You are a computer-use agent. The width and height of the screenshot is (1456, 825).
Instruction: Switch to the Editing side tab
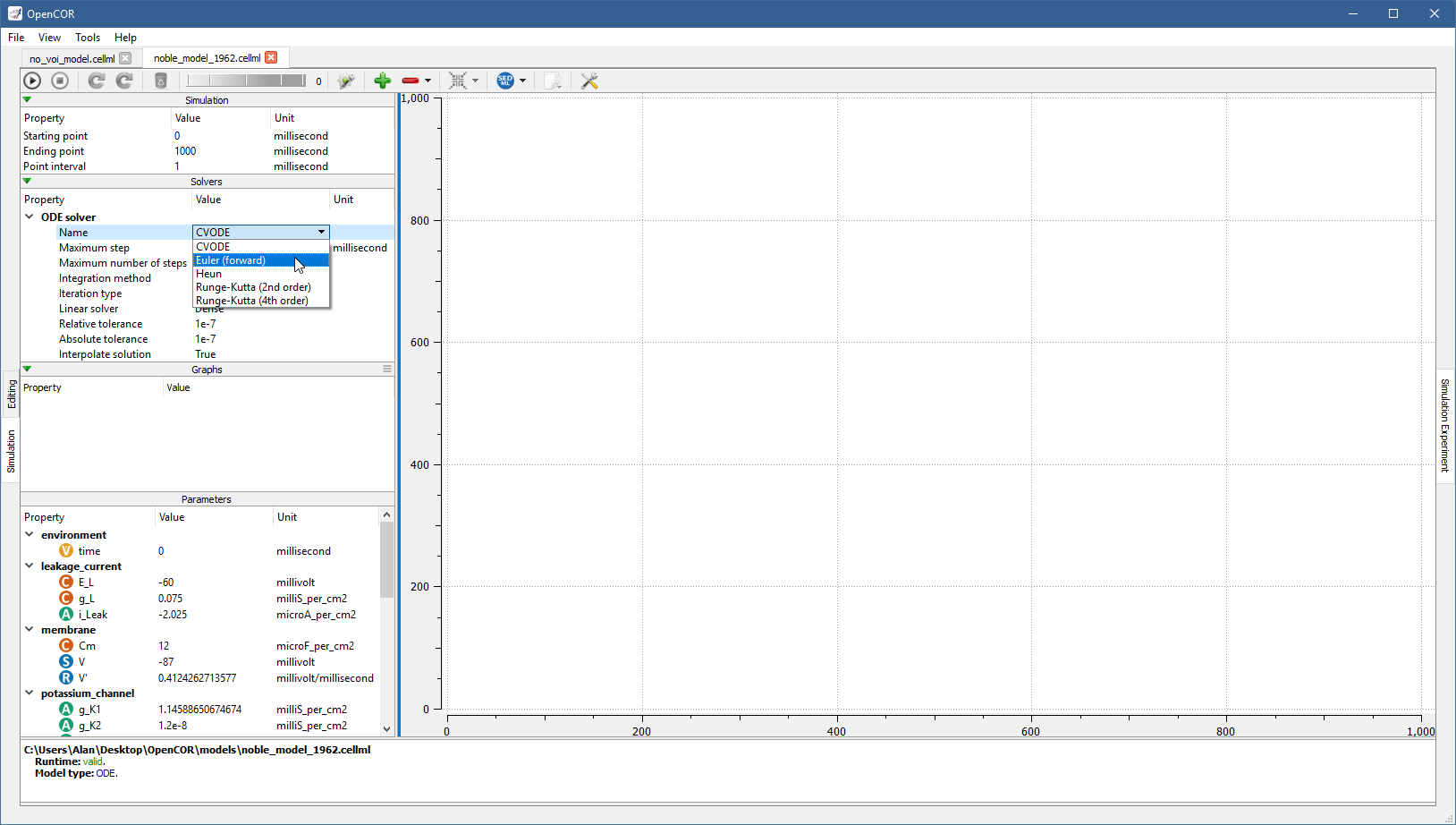[12, 394]
